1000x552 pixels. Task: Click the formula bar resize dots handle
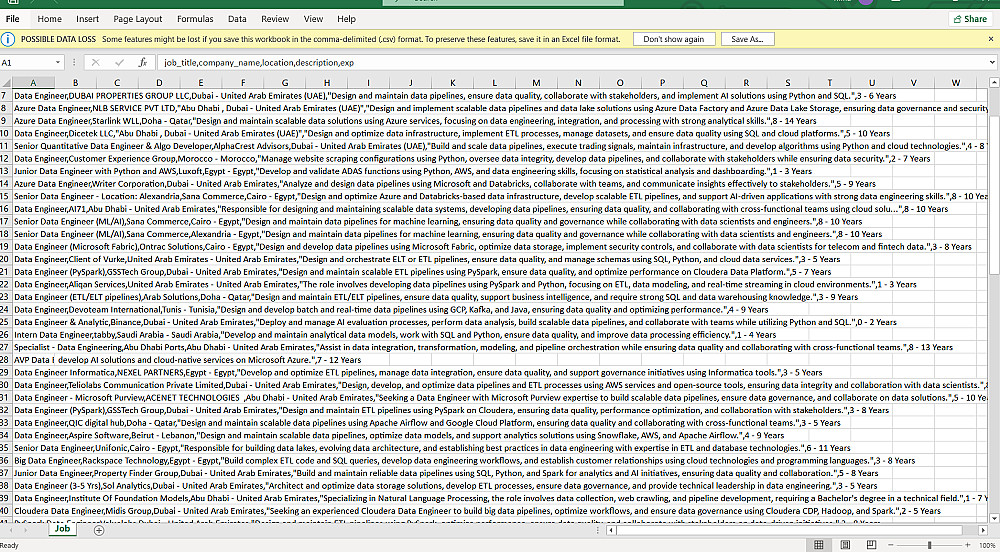coord(75,62)
